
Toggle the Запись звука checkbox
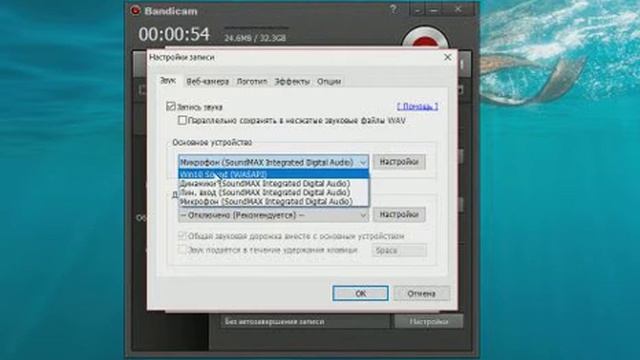171,107
